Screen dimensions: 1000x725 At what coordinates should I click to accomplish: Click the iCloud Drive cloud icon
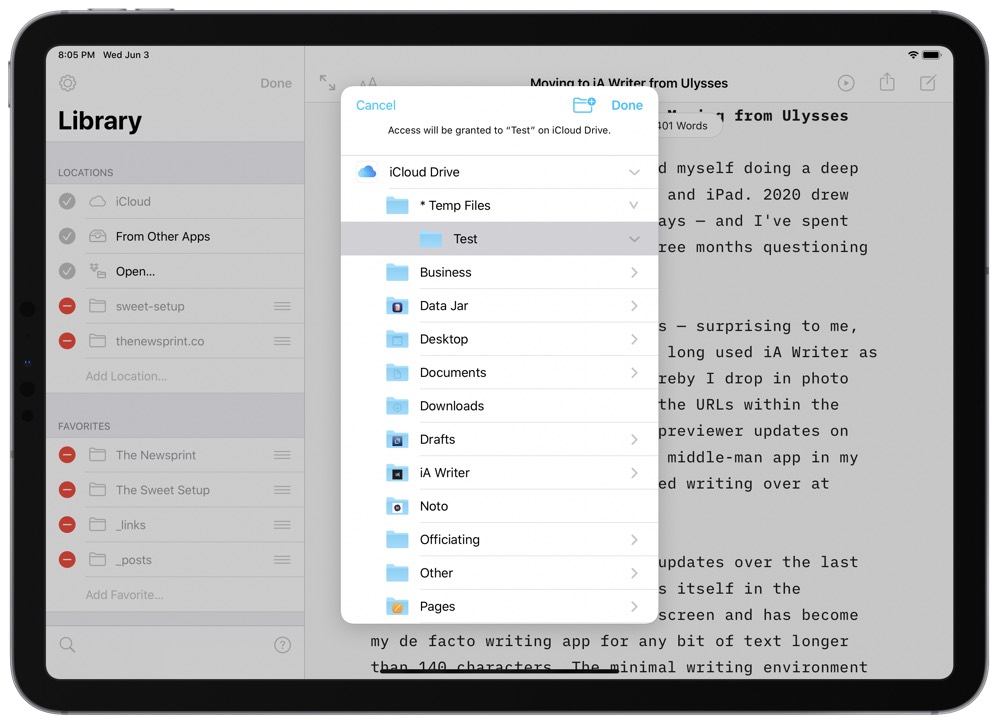click(367, 172)
